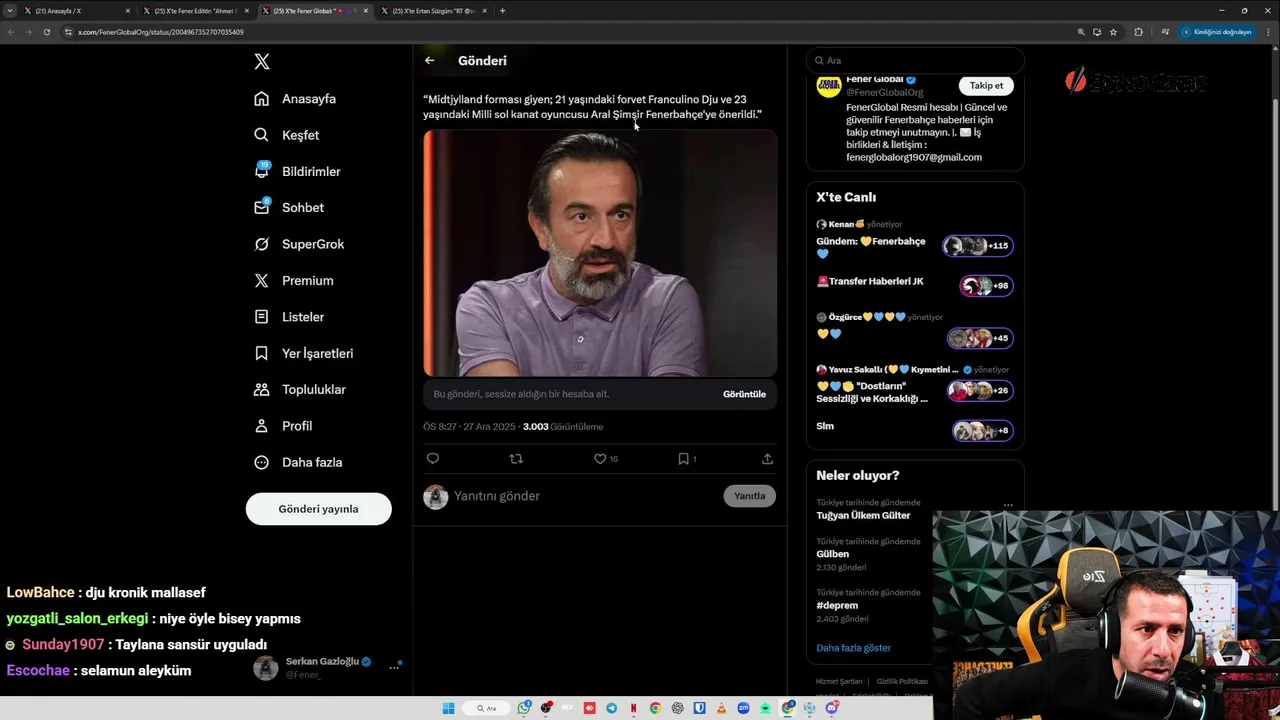Open the post image of bearded man
Screen dimensions: 1280x720
[600, 253]
